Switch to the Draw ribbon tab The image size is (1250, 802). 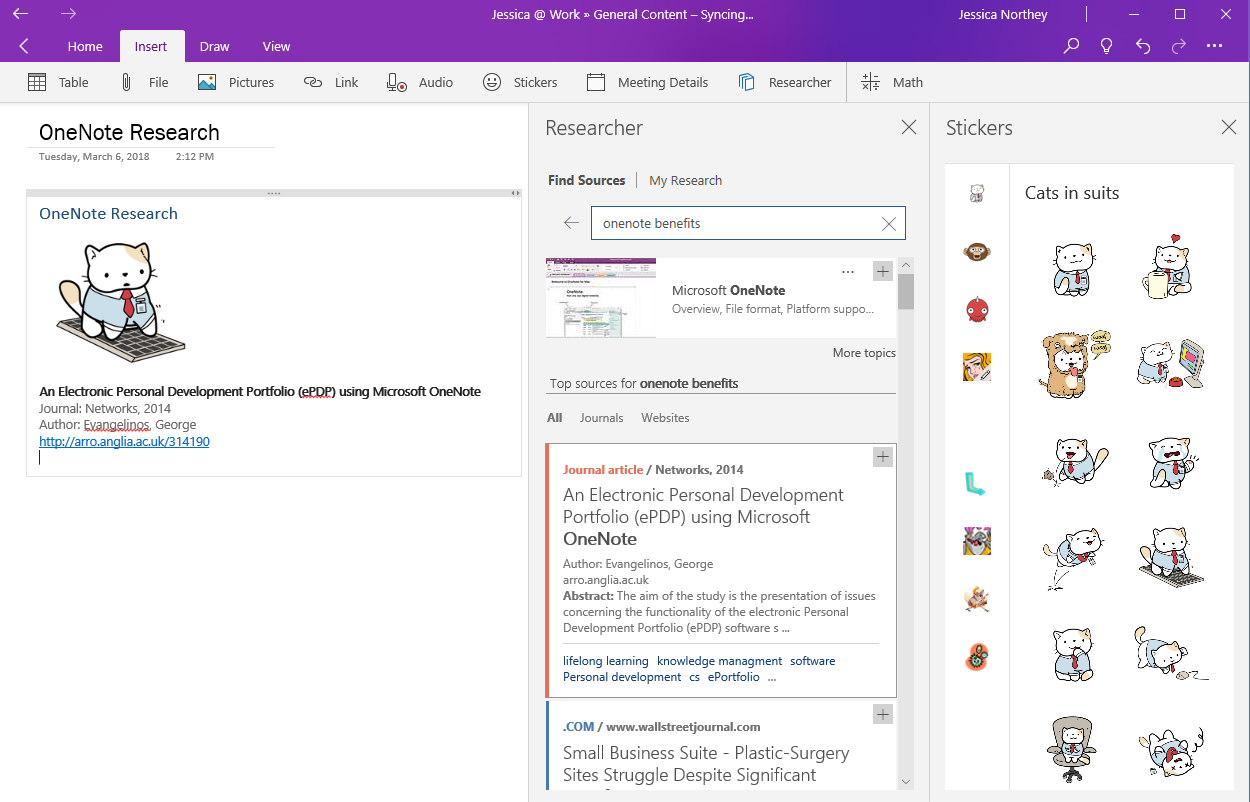[214, 46]
